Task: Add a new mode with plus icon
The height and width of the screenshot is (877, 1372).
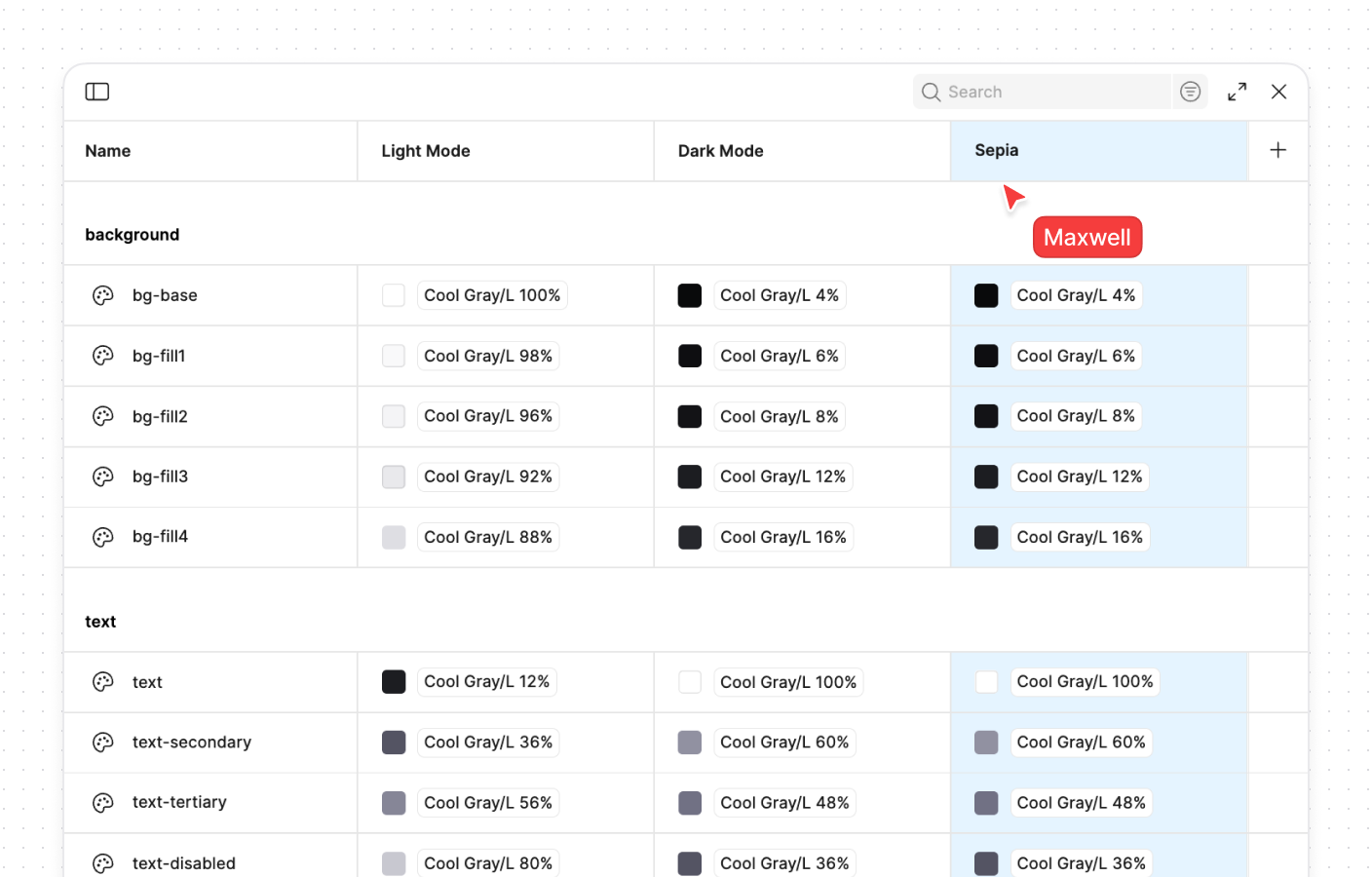Action: [1277, 150]
